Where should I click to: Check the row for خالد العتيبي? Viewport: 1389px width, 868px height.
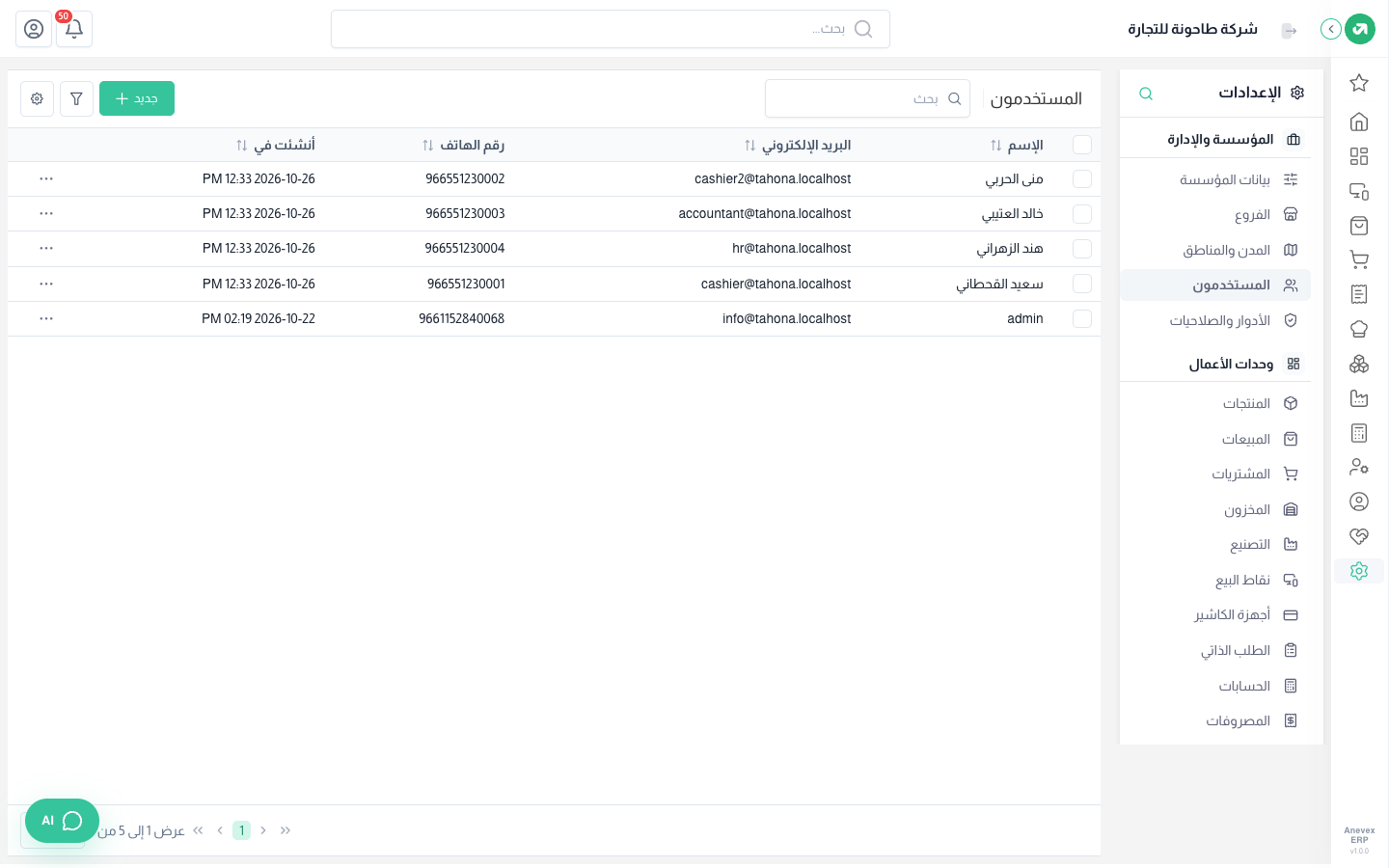[x=1082, y=214]
